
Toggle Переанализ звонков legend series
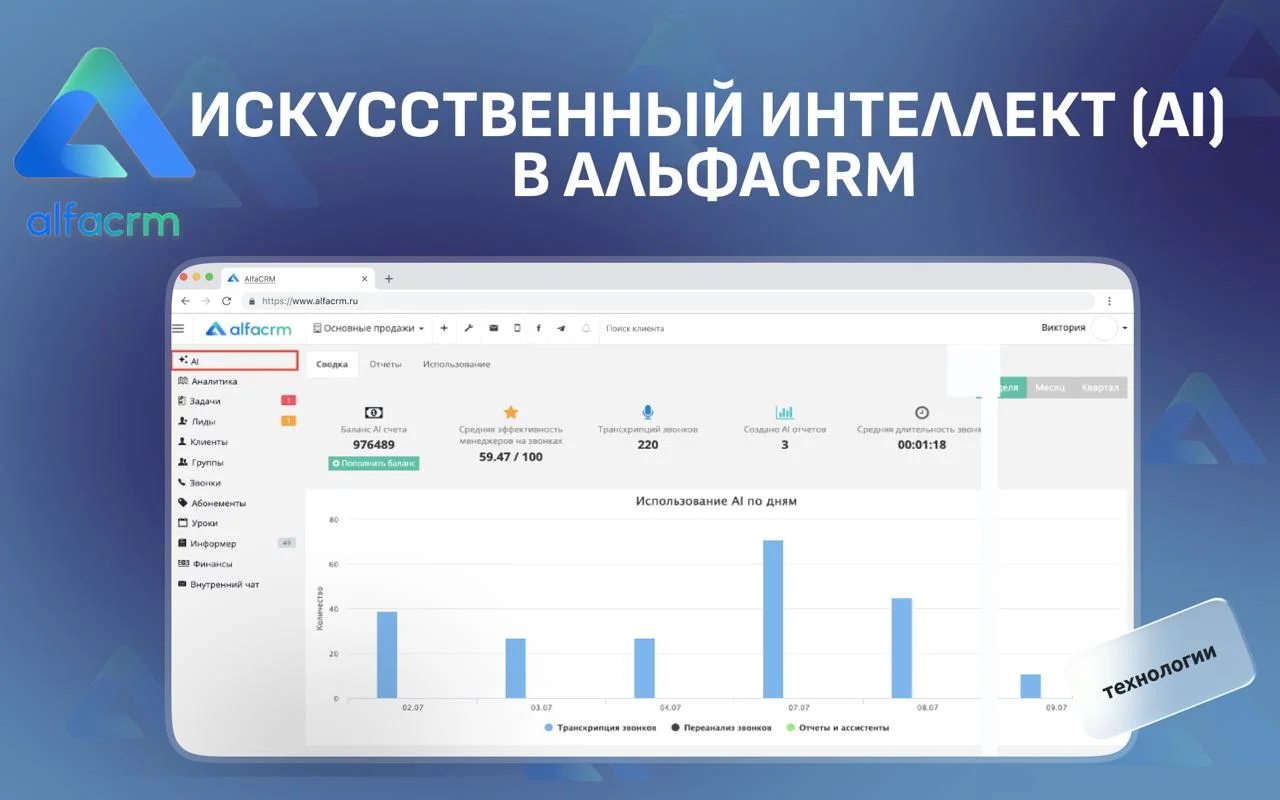click(721, 728)
